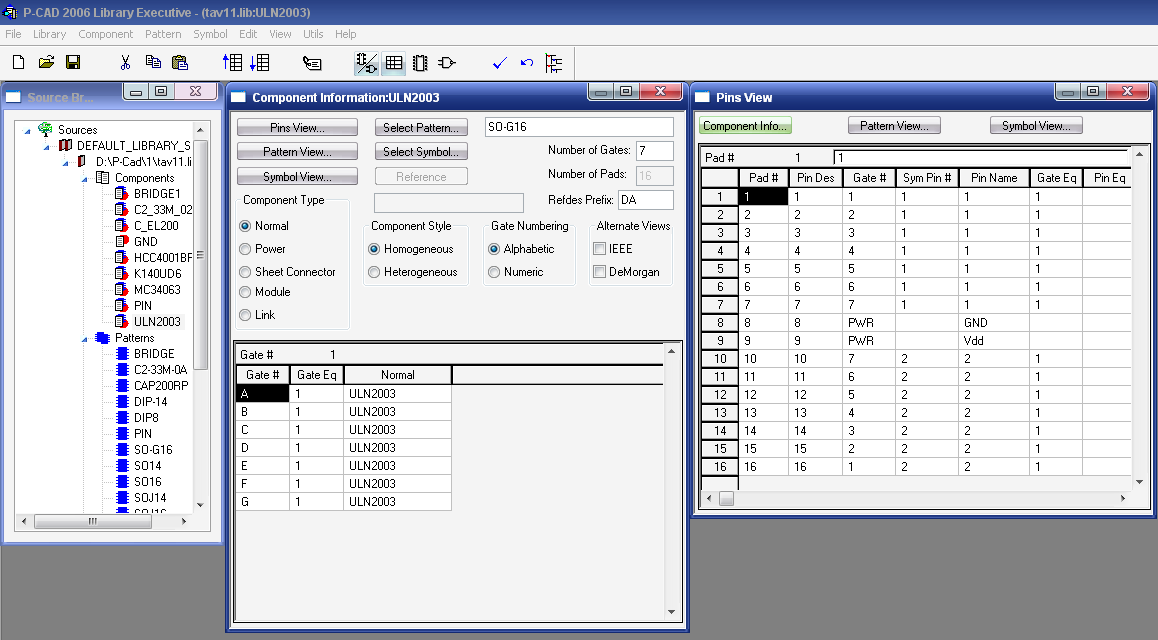Open the File menu
The width and height of the screenshot is (1158, 640).
click(13, 34)
